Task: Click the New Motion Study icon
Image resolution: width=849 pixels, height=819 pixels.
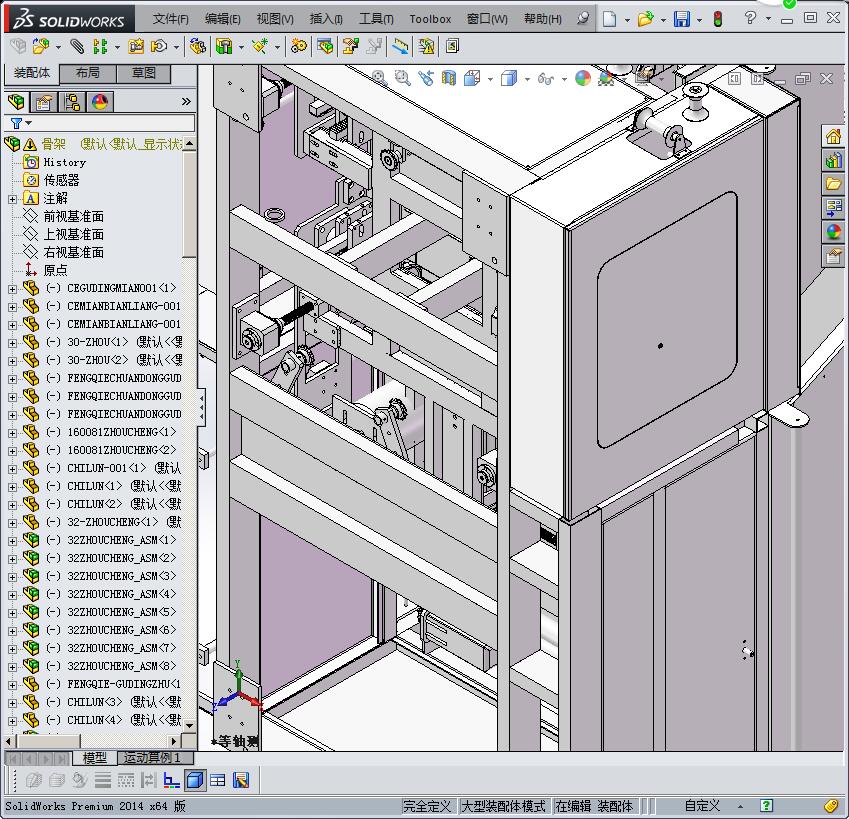Action: click(298, 47)
